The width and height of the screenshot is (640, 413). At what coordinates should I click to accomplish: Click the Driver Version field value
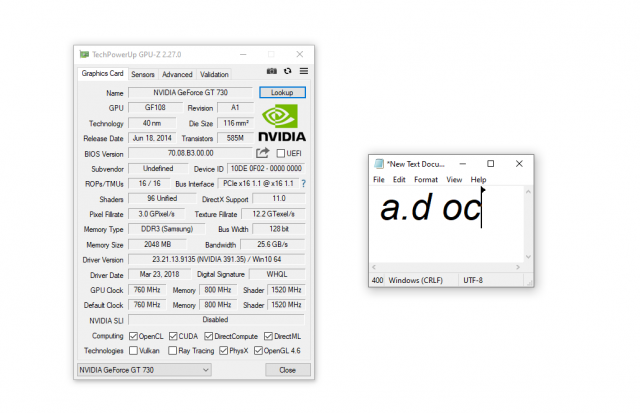(217, 259)
